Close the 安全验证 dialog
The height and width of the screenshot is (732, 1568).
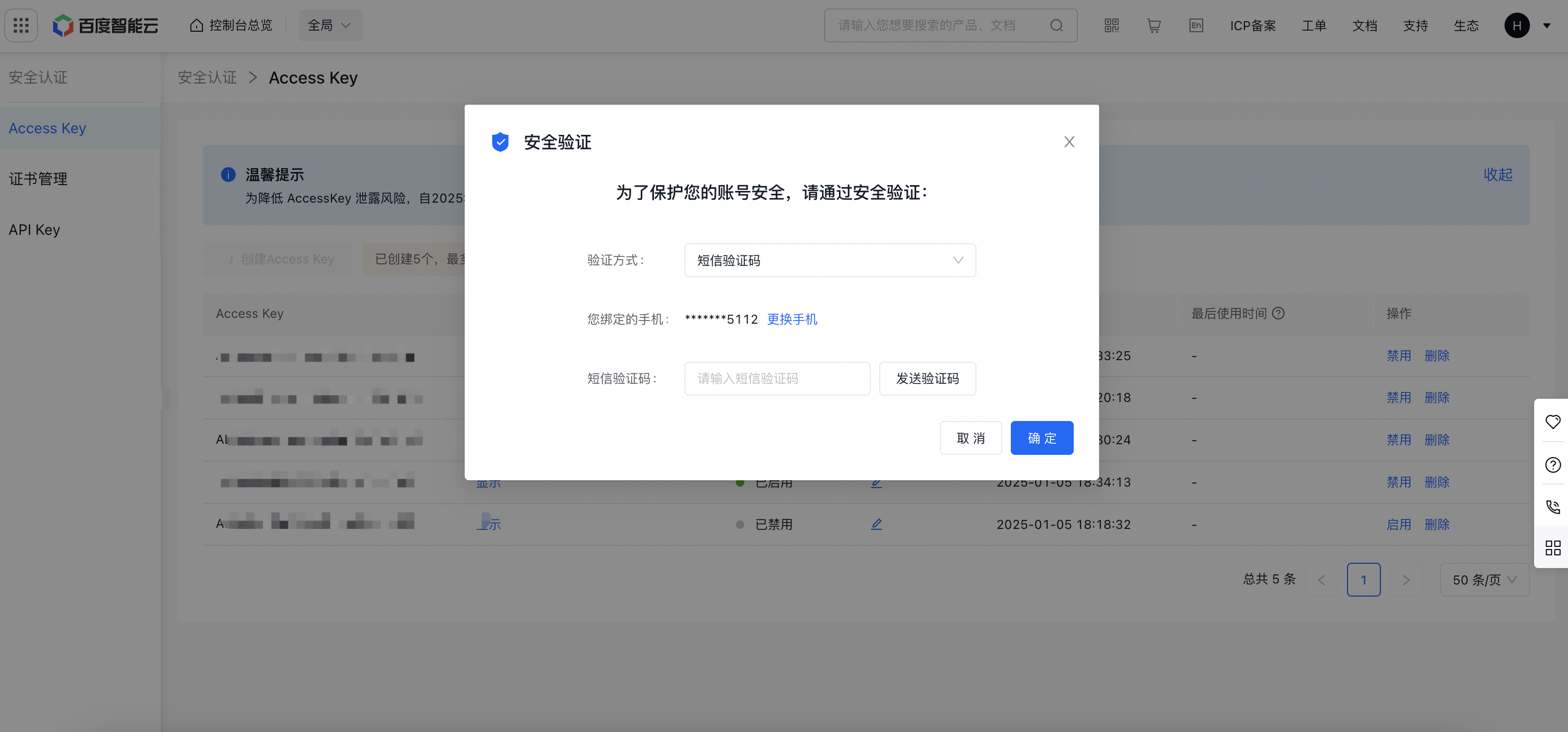pyautogui.click(x=1069, y=142)
